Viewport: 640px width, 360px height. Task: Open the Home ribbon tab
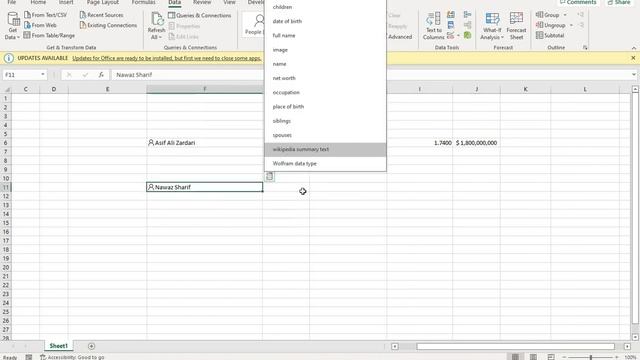(x=38, y=2)
